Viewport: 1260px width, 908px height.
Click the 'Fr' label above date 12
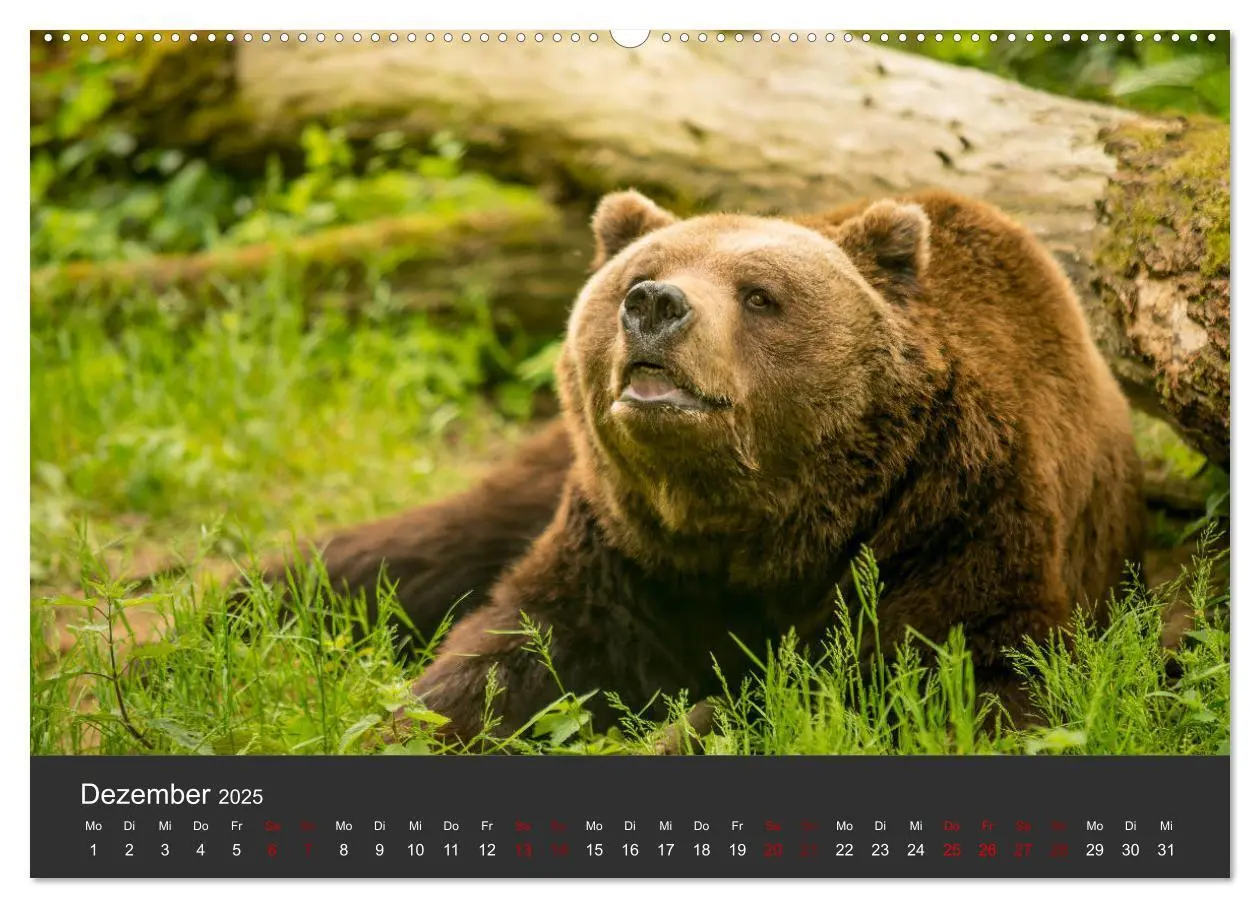[x=487, y=826]
